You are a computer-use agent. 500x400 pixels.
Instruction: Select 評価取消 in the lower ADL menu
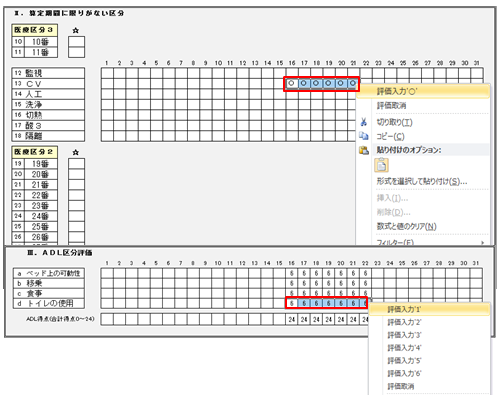[x=401, y=386]
